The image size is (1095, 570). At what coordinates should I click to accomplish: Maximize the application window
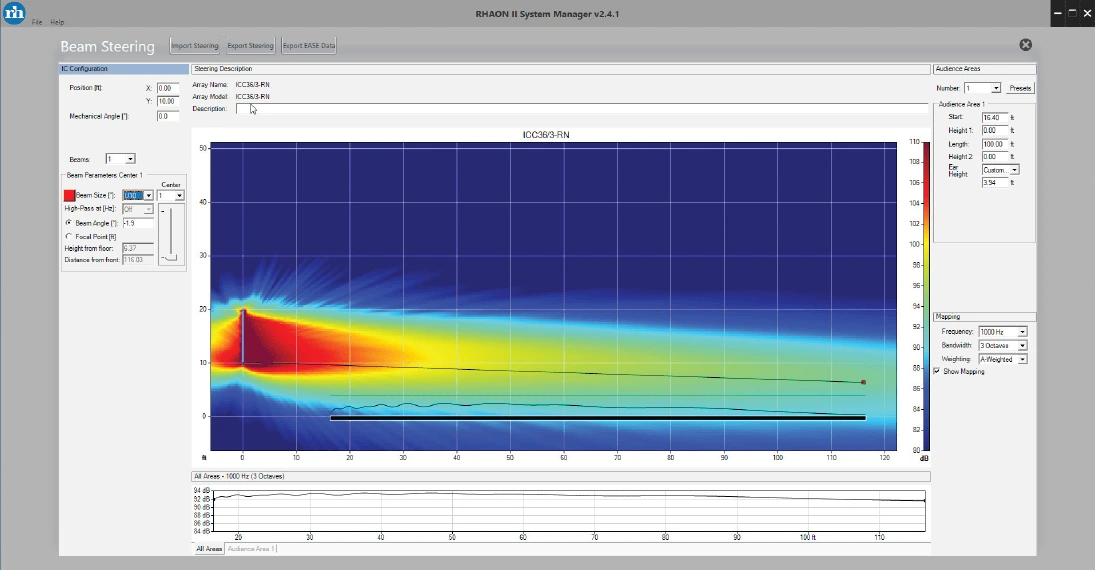click(1071, 13)
